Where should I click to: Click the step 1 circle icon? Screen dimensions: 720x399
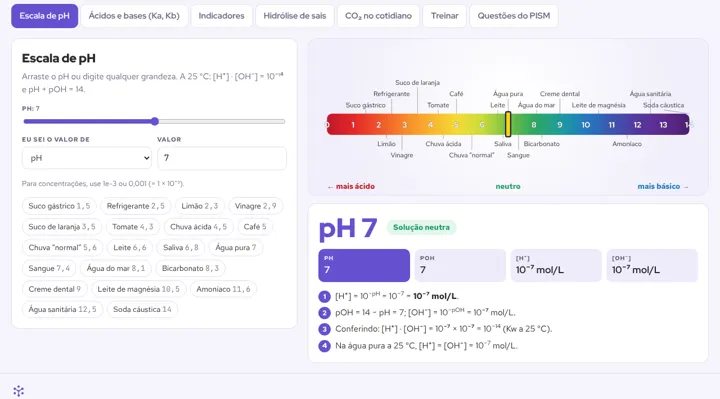click(325, 296)
